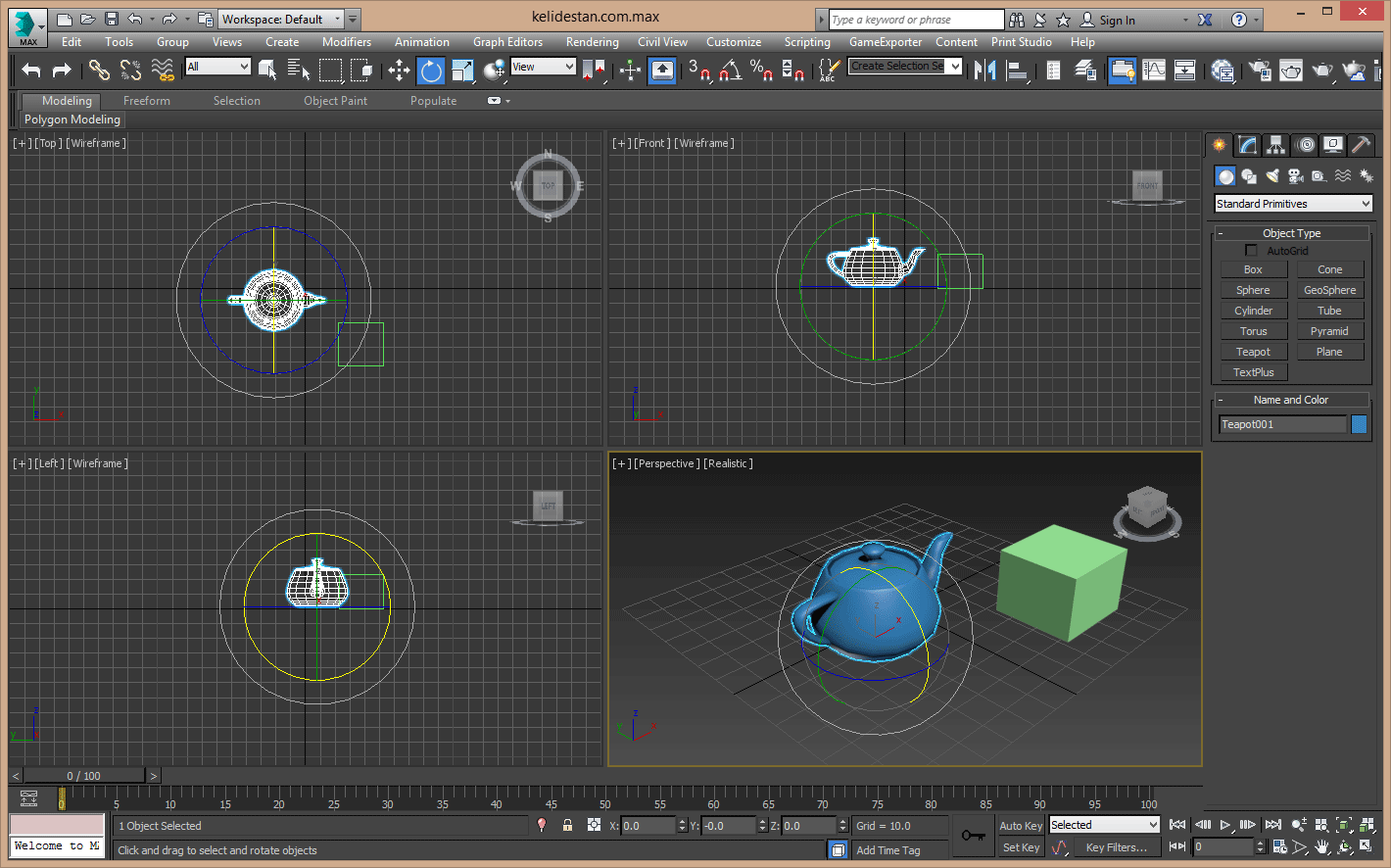1391x868 pixels.
Task: Select the Lights category icon
Action: pos(1272,175)
